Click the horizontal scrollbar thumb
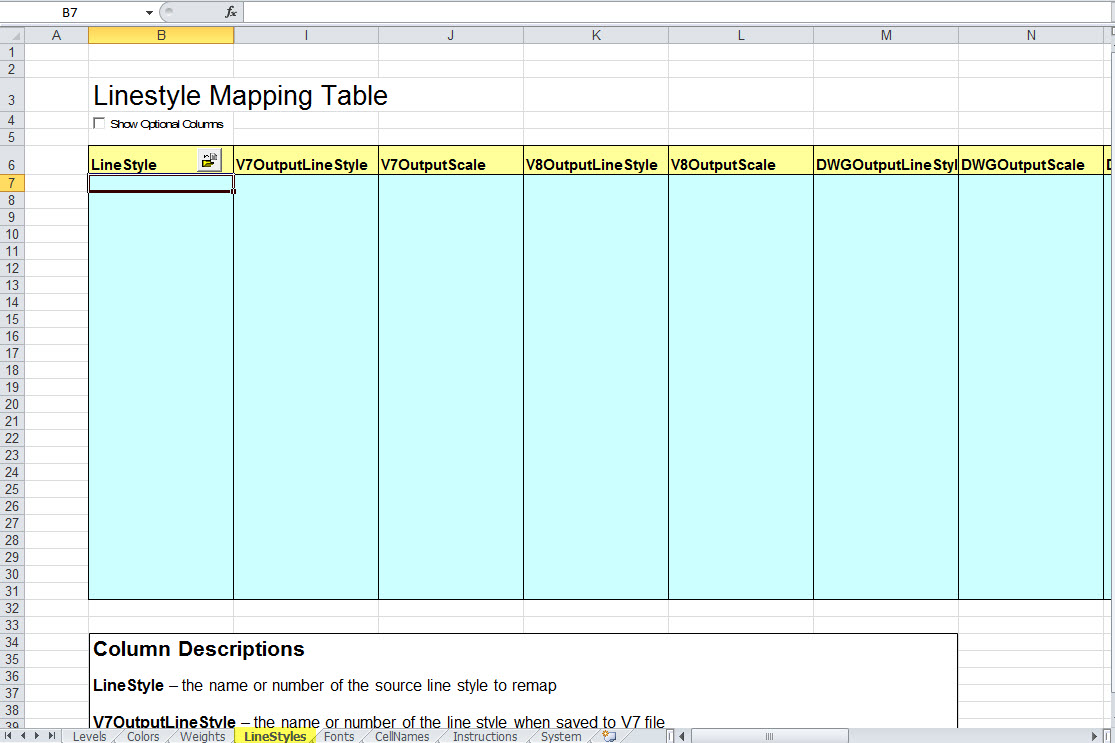This screenshot has width=1115, height=743. pos(769,737)
